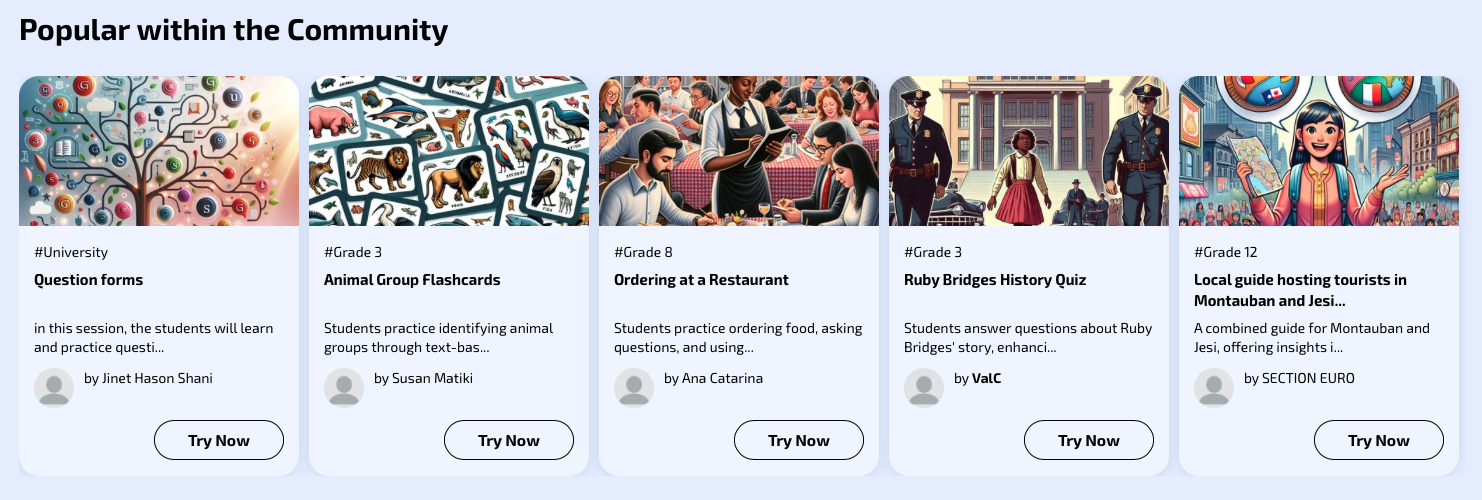Select the #University tag on Question forms

pos(71,252)
